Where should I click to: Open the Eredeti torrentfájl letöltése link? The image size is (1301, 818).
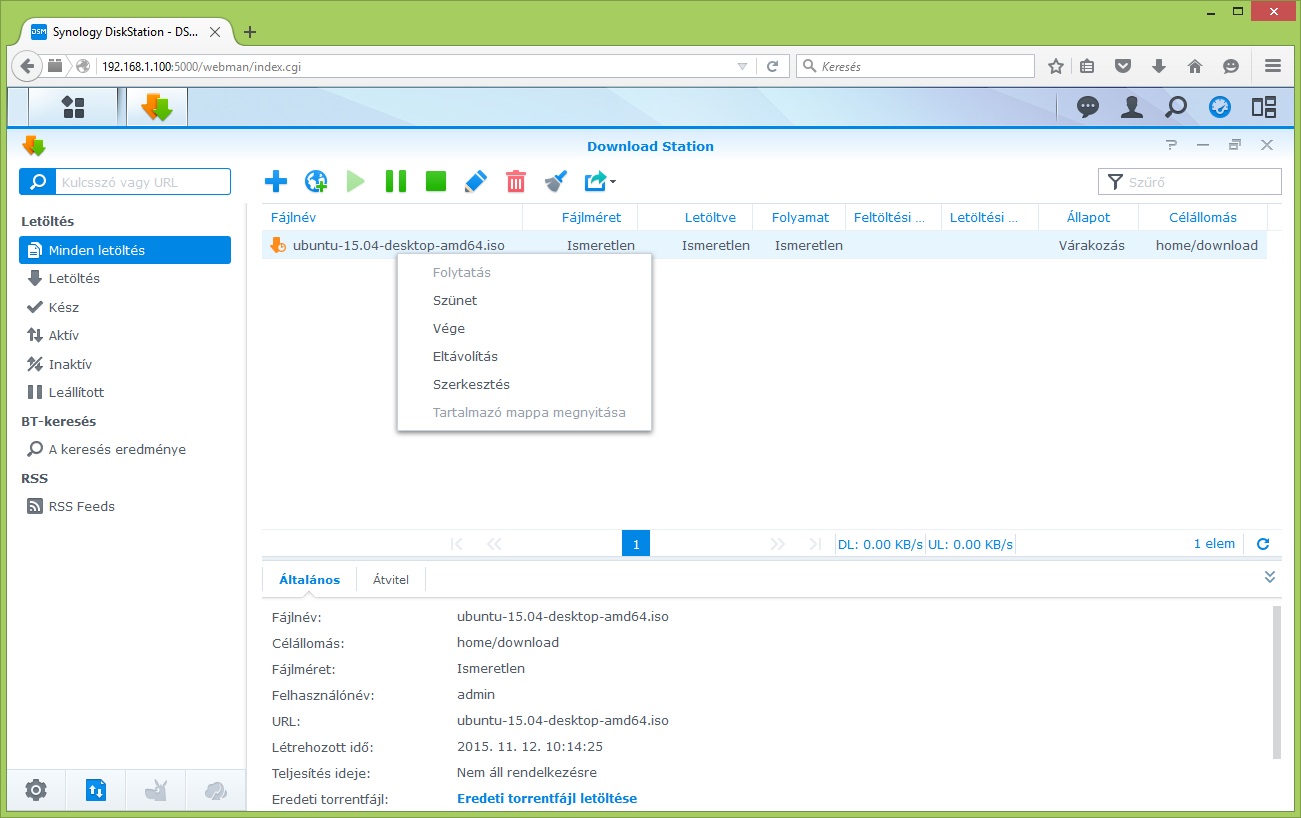click(547, 798)
